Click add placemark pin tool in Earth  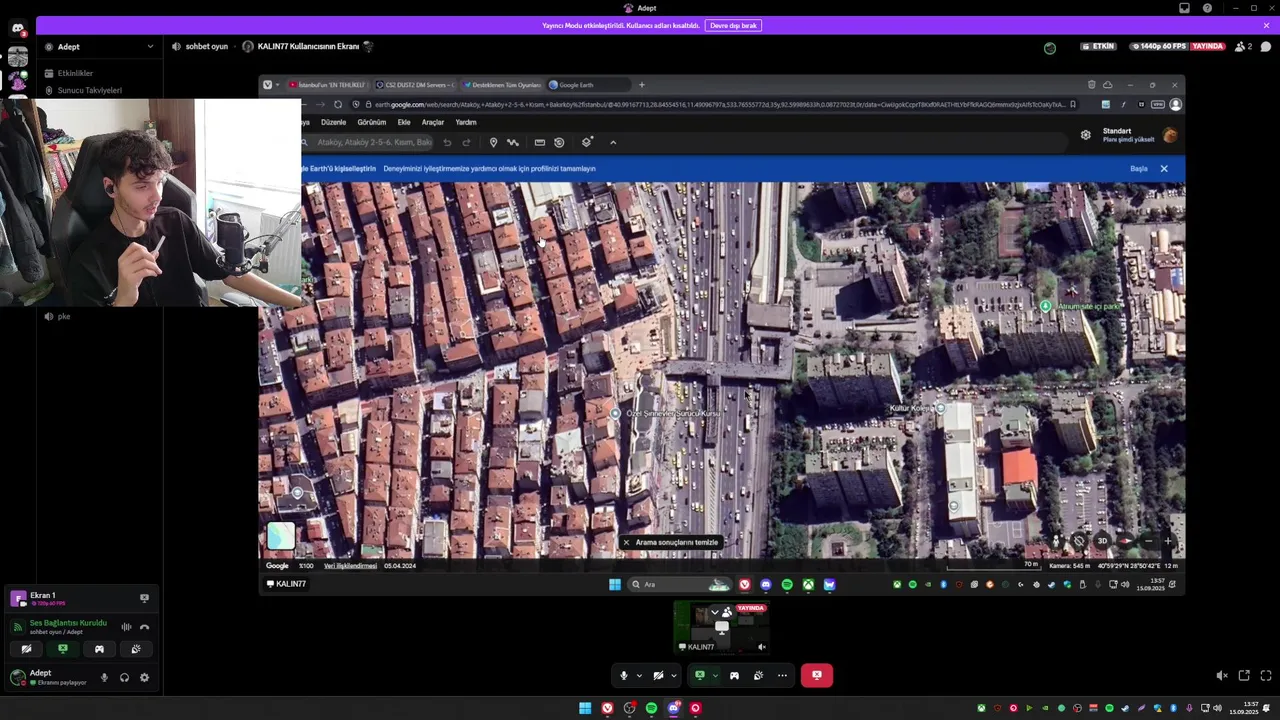[x=493, y=142]
